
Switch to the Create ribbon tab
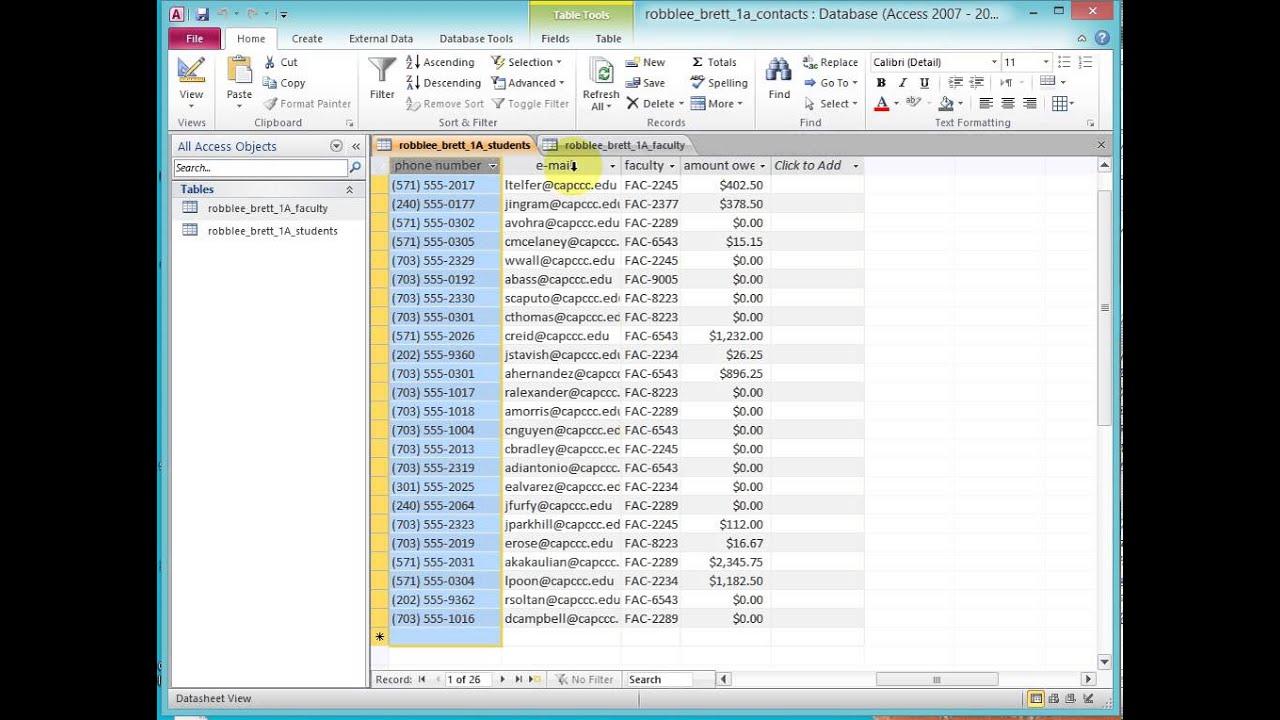[x=307, y=38]
